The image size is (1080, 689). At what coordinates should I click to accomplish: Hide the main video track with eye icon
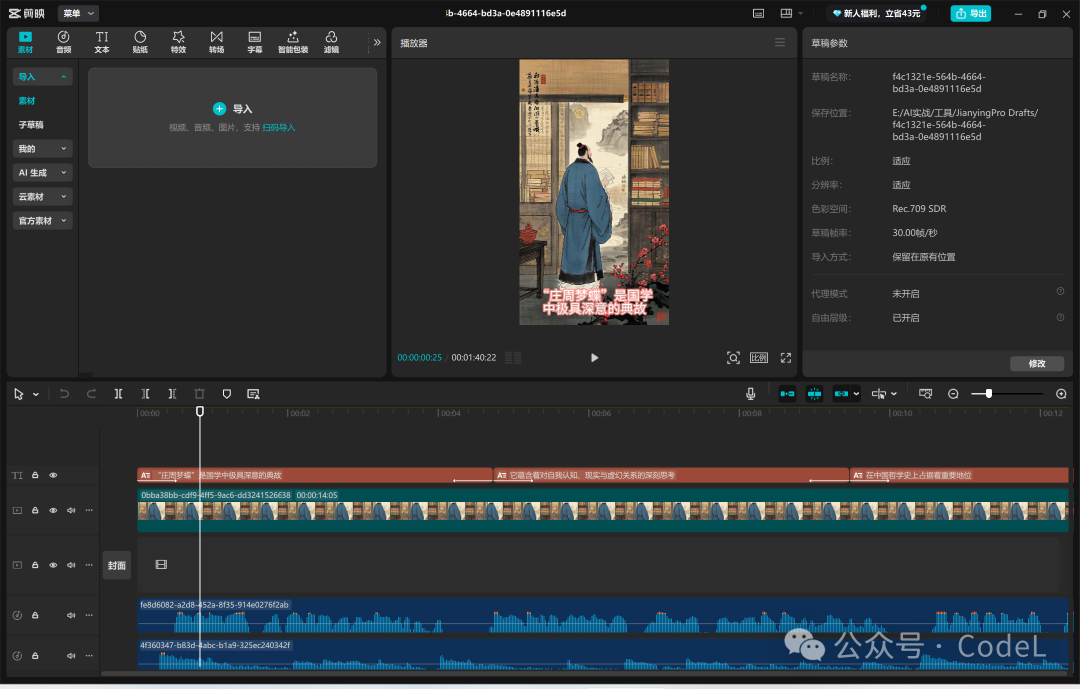click(53, 511)
